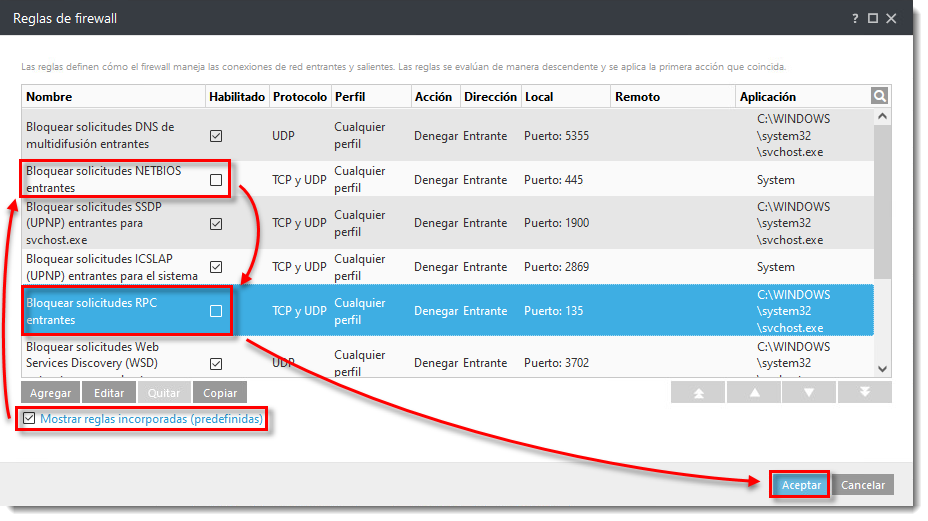Click the search magnifier icon in table header

coord(880,96)
